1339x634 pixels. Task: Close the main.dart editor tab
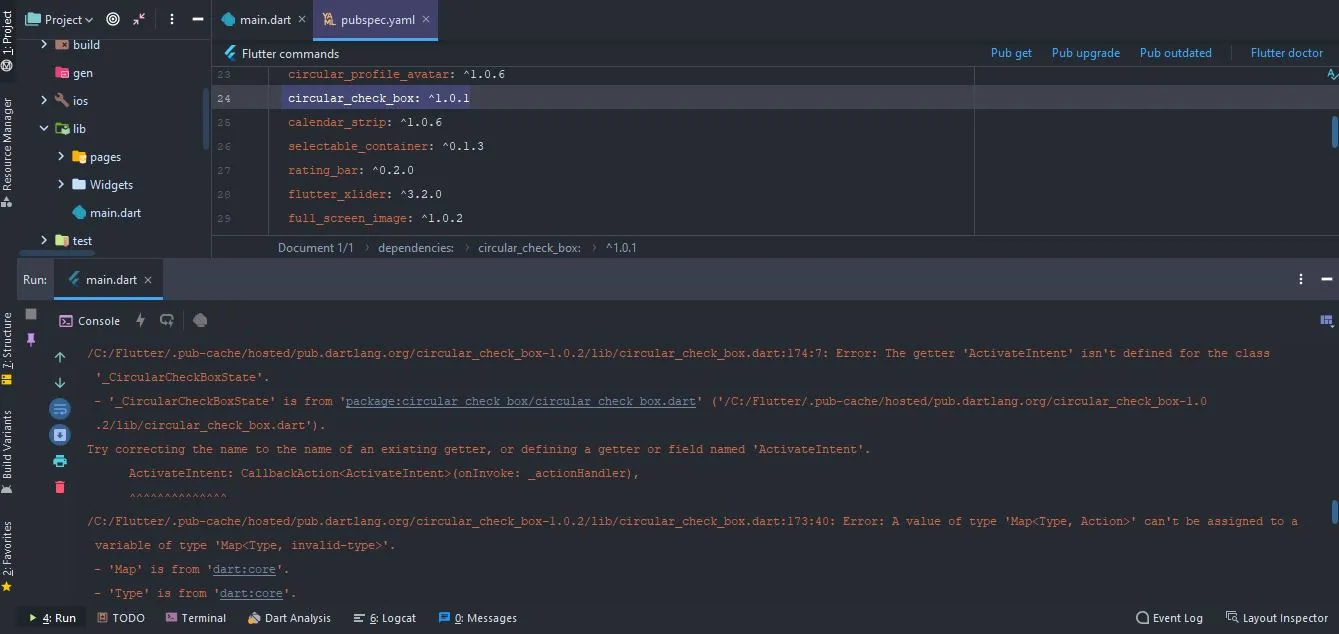[x=302, y=19]
